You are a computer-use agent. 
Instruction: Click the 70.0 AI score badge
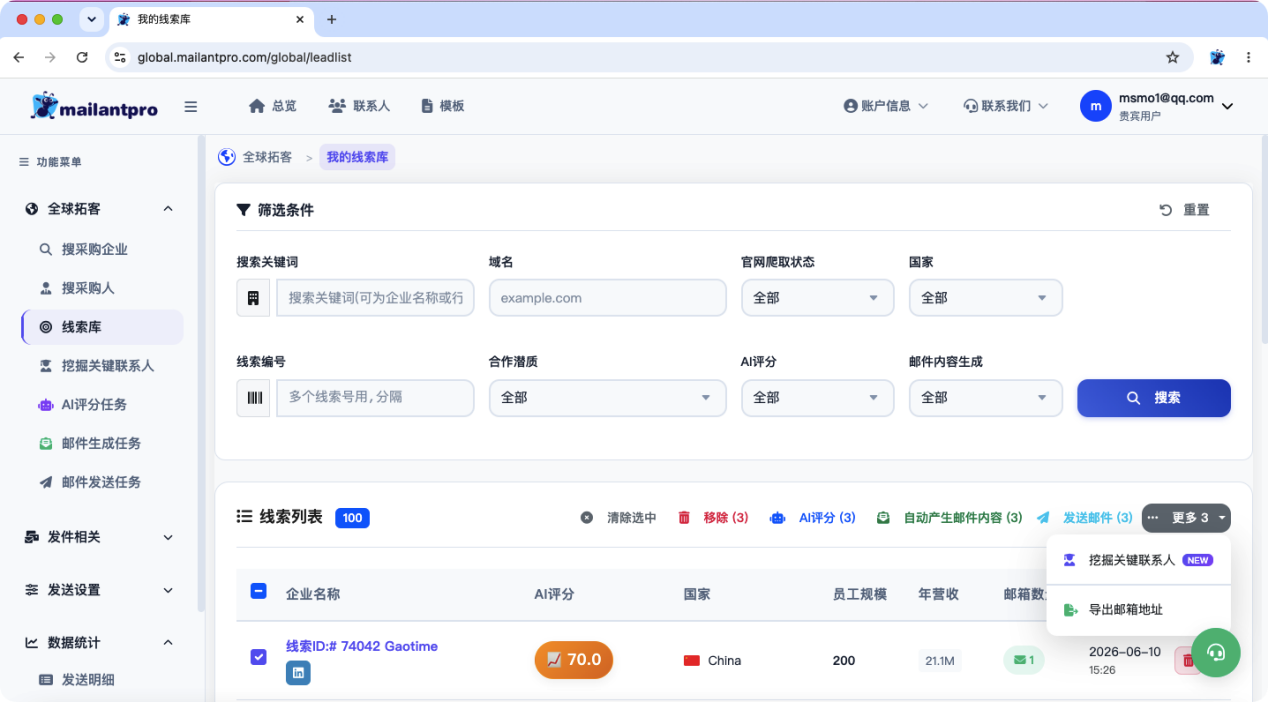click(x=574, y=660)
